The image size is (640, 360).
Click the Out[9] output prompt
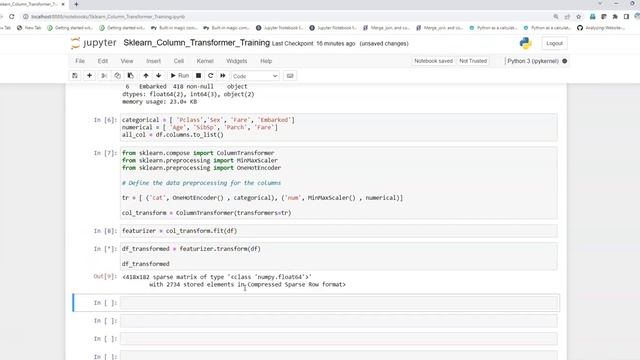point(105,277)
